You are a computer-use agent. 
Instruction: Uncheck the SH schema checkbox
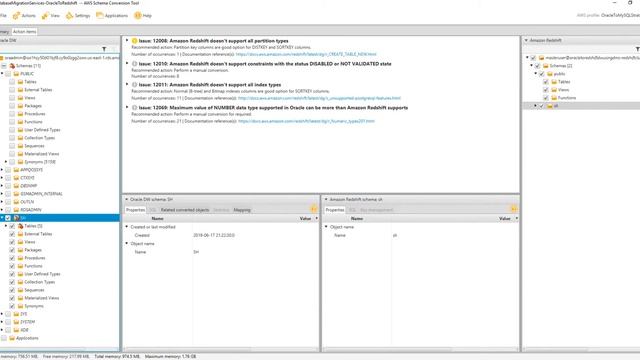tap(8, 218)
